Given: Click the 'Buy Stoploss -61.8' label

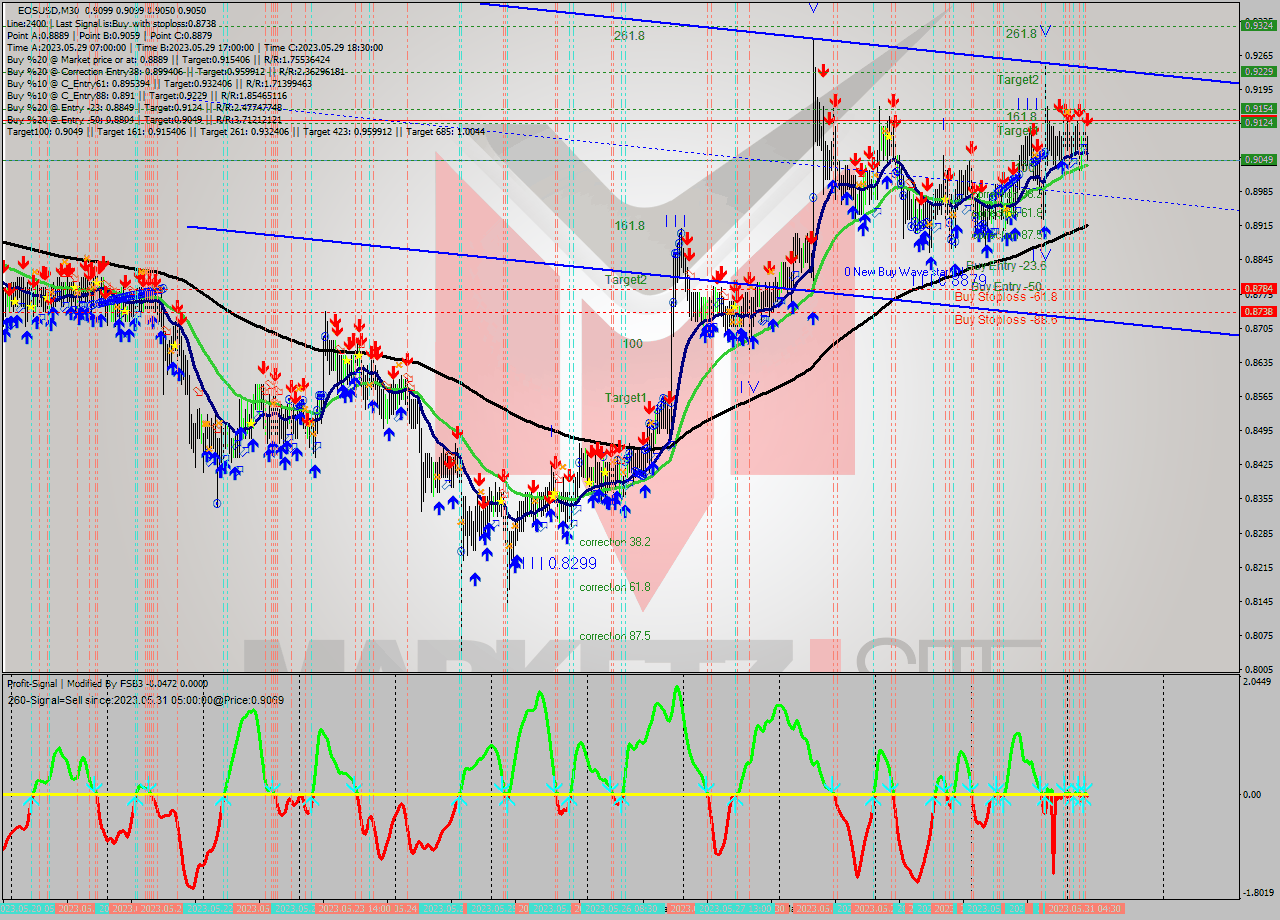Looking at the screenshot, I should click(1004, 297).
